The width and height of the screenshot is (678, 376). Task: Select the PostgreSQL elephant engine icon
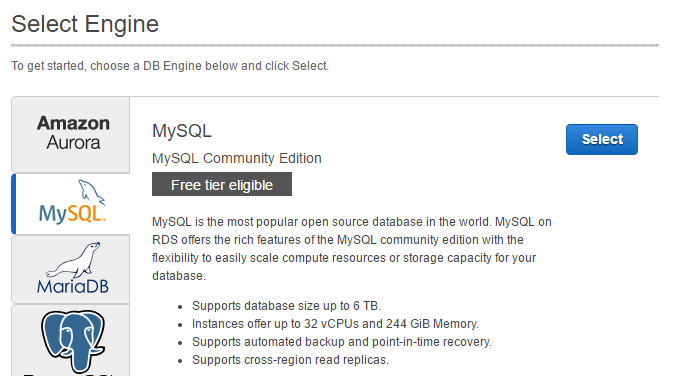(x=73, y=341)
